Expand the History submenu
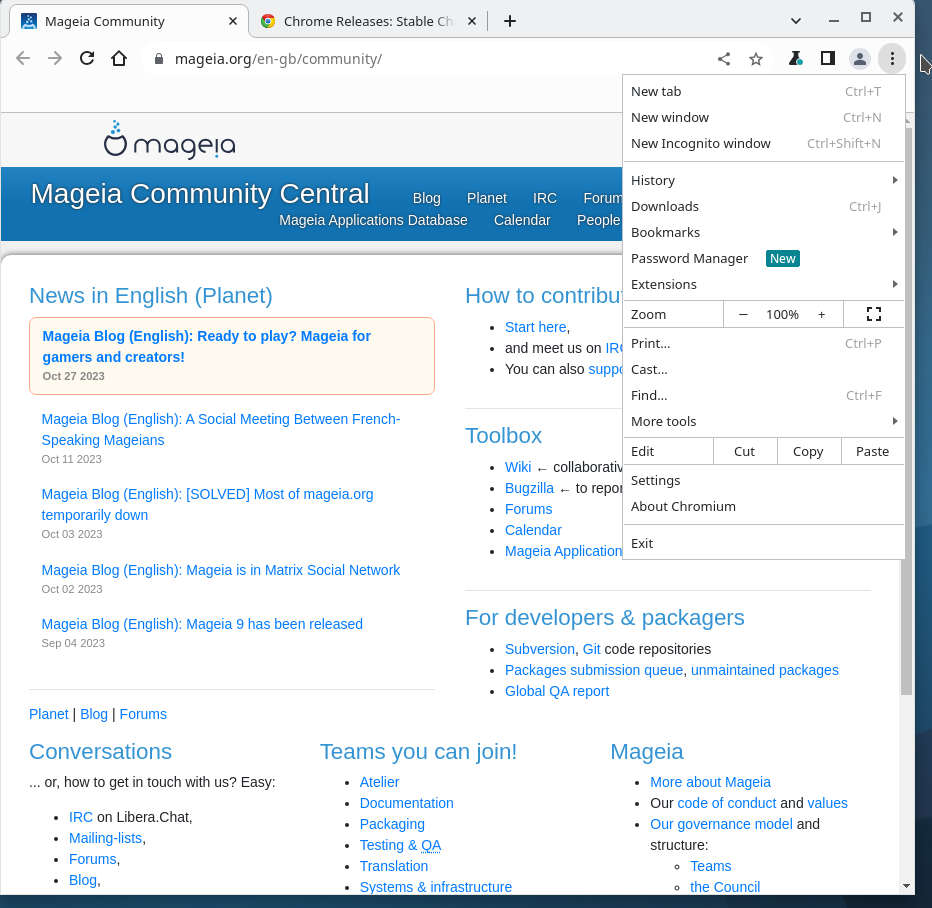This screenshot has height=908, width=932. coord(763,181)
